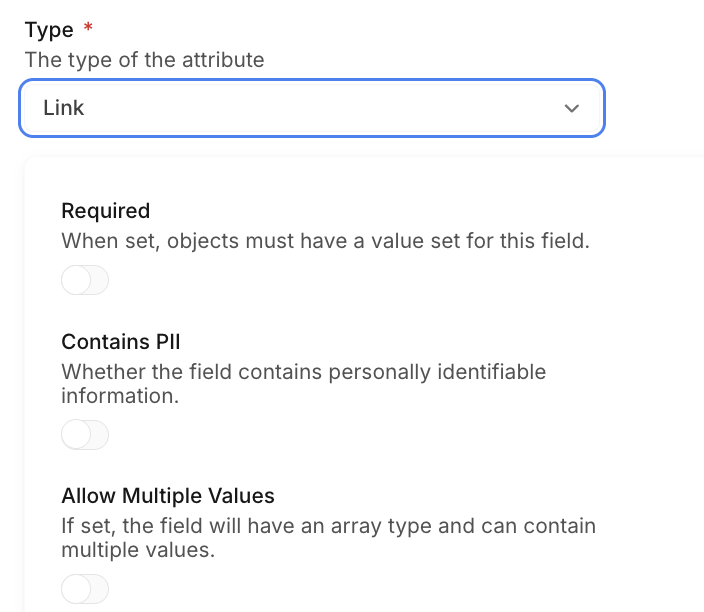Click the "objects must have a value" description
Image resolution: width=704 pixels, height=612 pixels.
(x=325, y=241)
